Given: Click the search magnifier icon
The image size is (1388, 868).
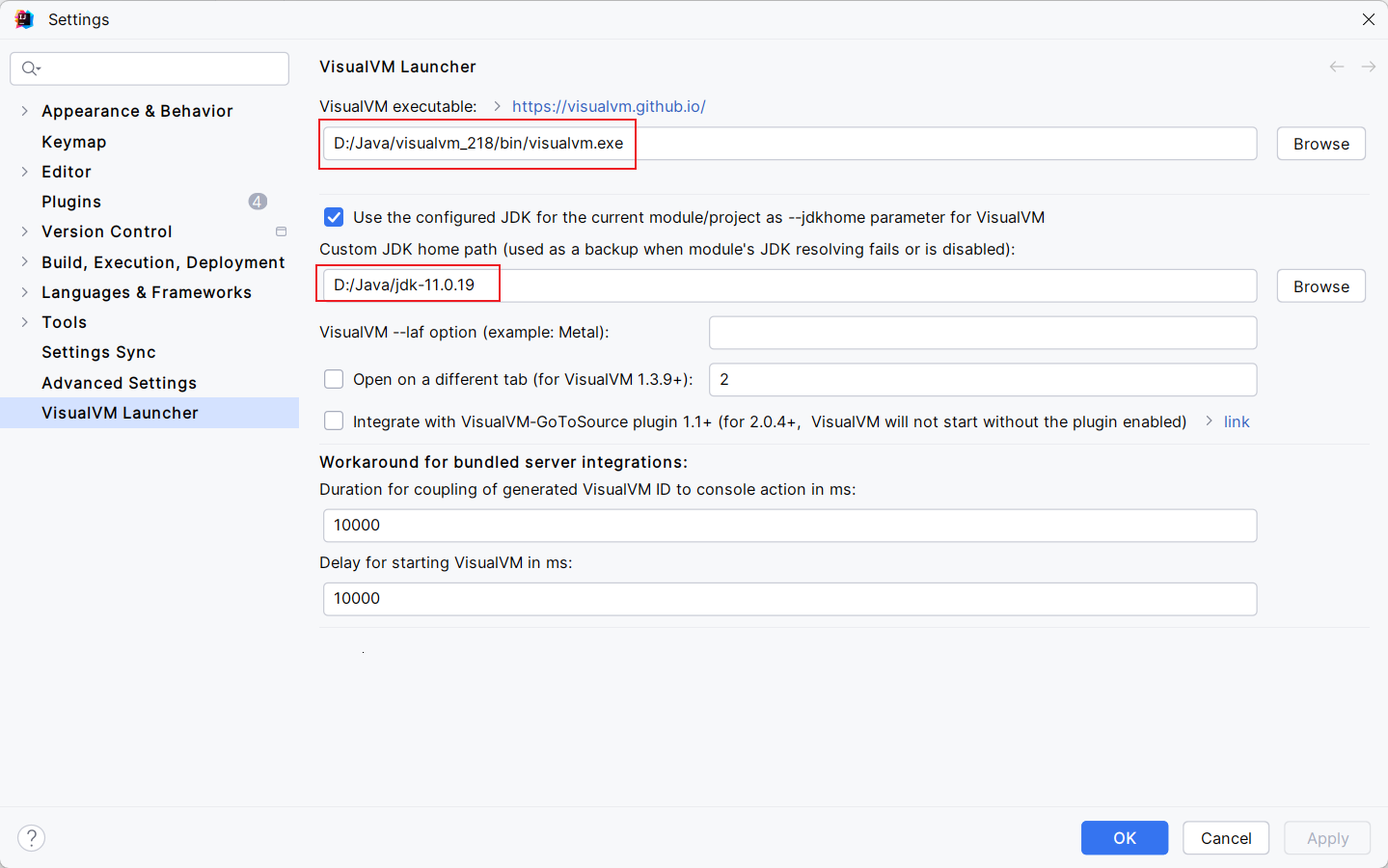Looking at the screenshot, I should tap(30, 68).
